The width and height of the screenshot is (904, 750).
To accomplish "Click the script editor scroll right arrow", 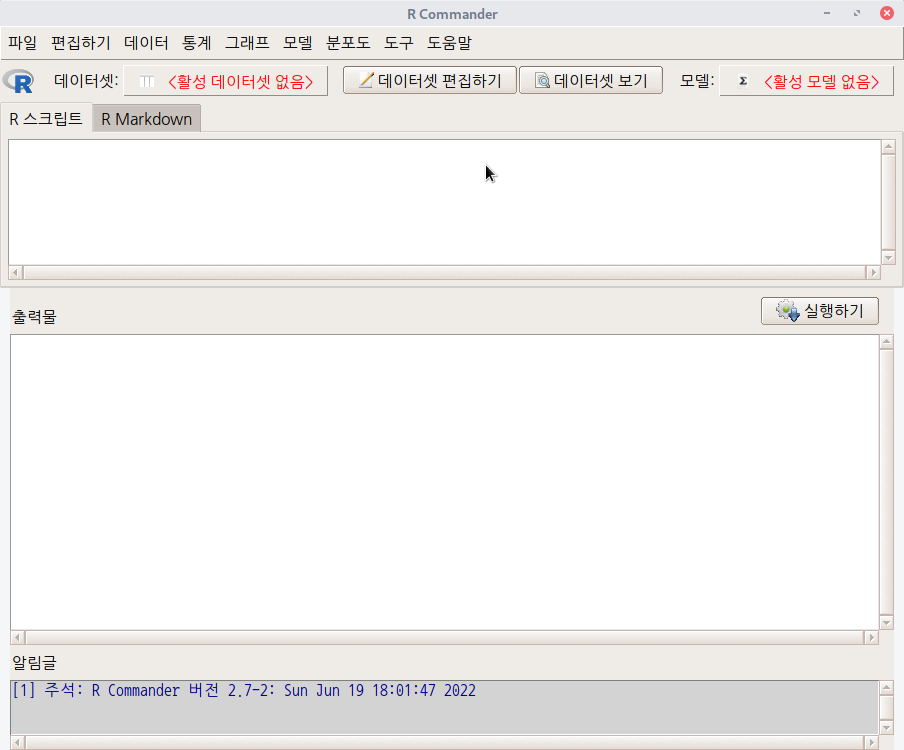I will pyautogui.click(x=873, y=272).
